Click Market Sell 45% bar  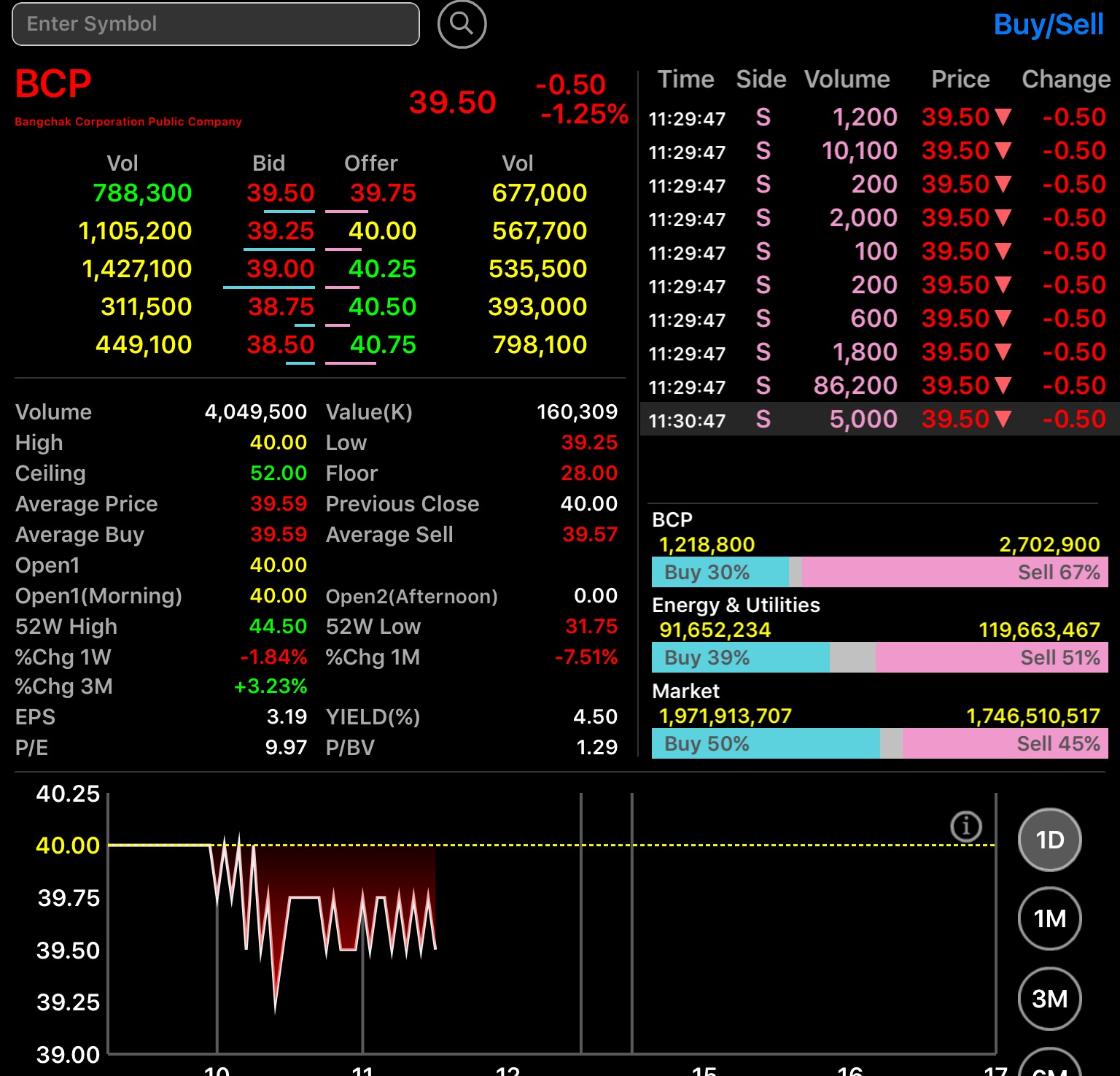coord(1006,743)
